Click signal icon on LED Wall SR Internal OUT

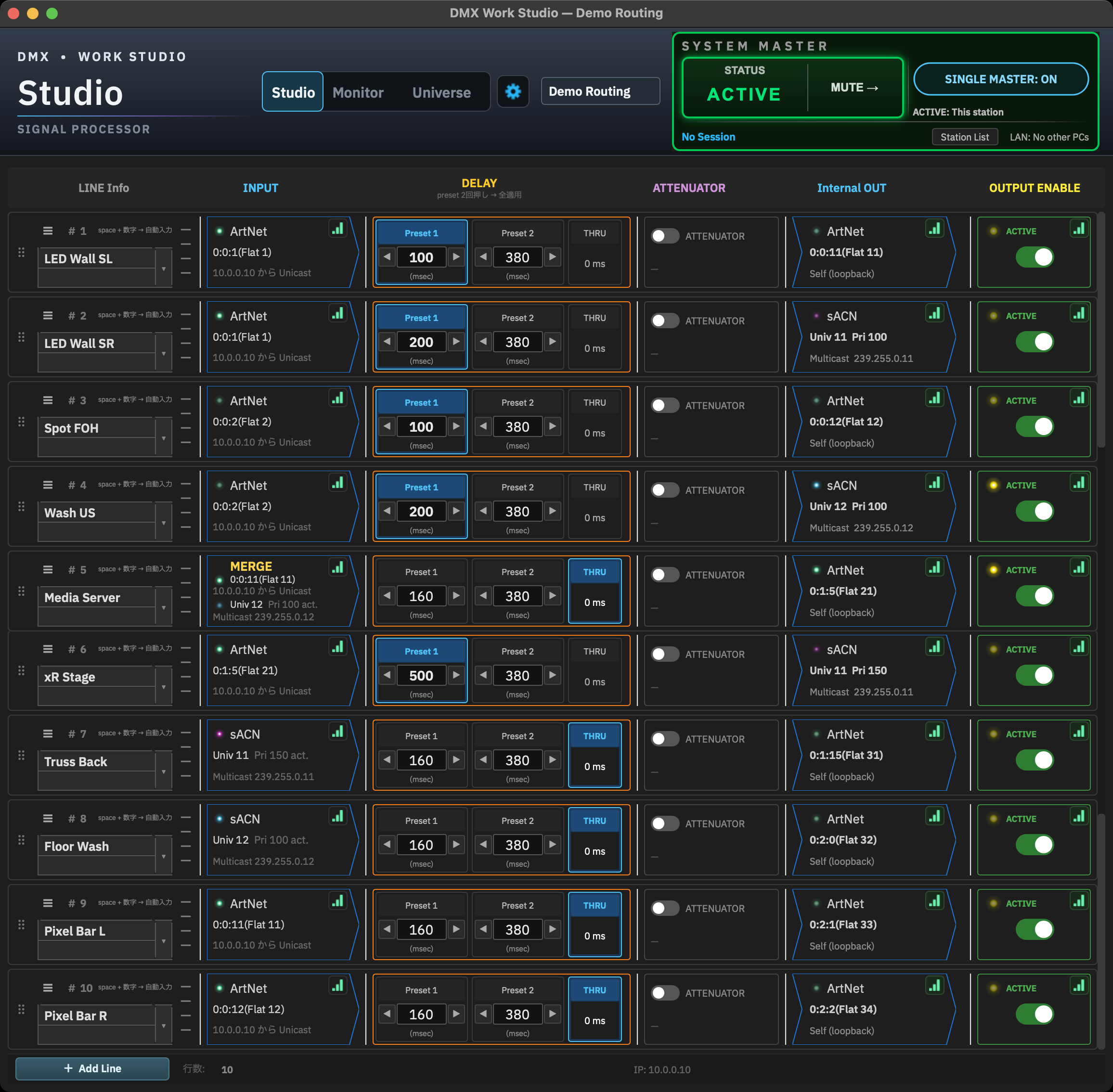[x=935, y=313]
